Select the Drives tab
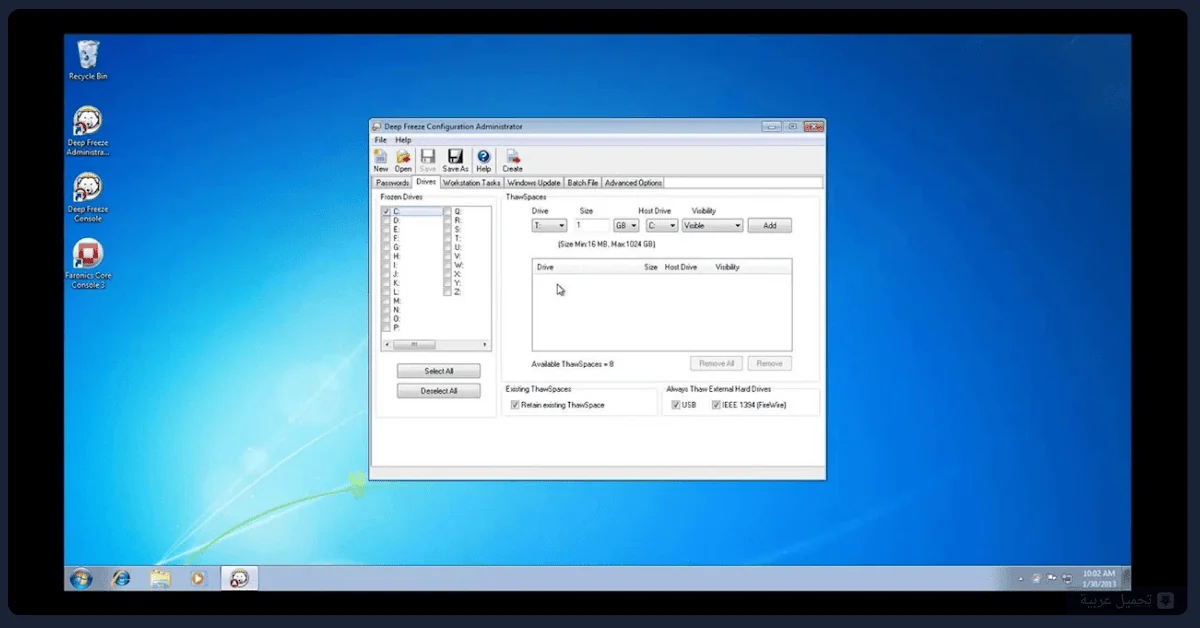This screenshot has width=1200, height=628. (x=426, y=182)
